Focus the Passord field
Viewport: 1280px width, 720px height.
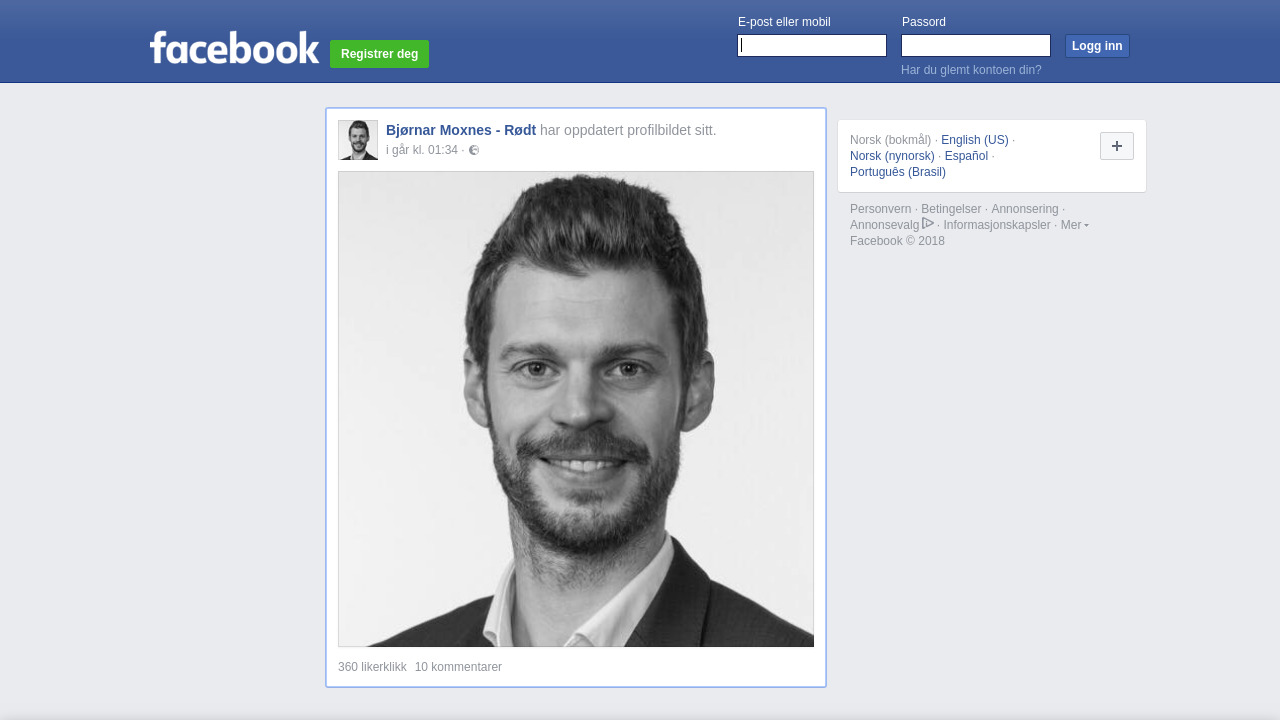coord(976,46)
